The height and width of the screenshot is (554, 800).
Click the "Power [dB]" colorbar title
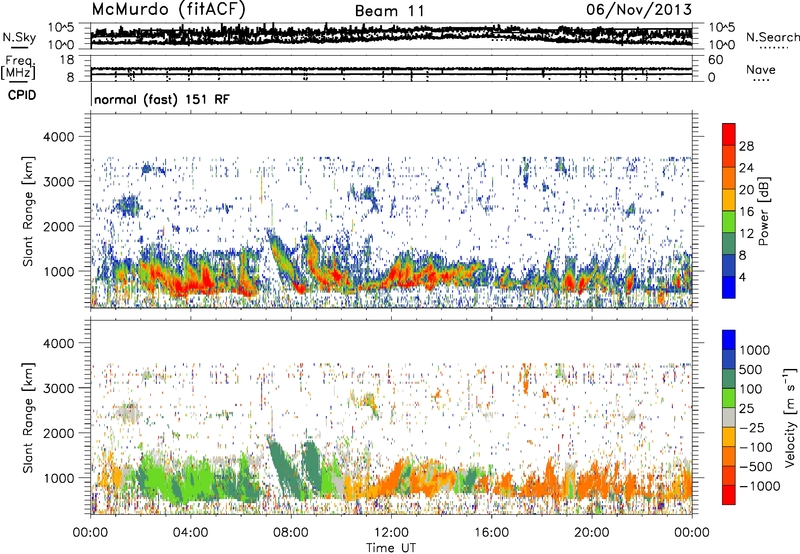764,211
